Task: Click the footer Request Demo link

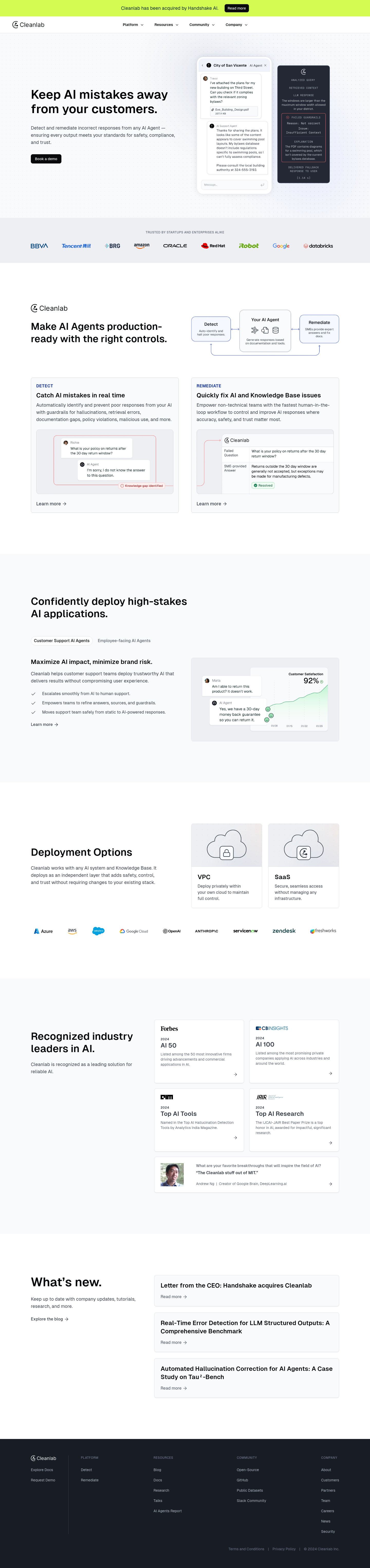Action: click(43, 1480)
